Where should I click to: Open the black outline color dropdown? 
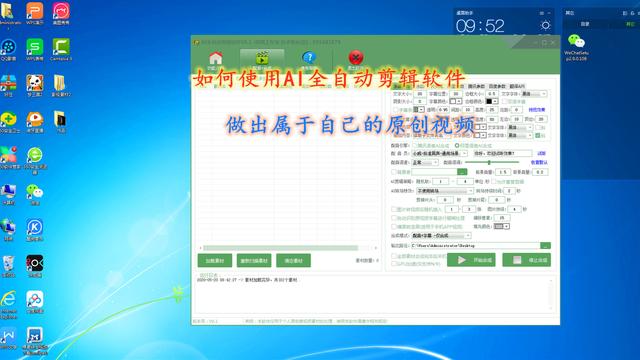[492, 101]
